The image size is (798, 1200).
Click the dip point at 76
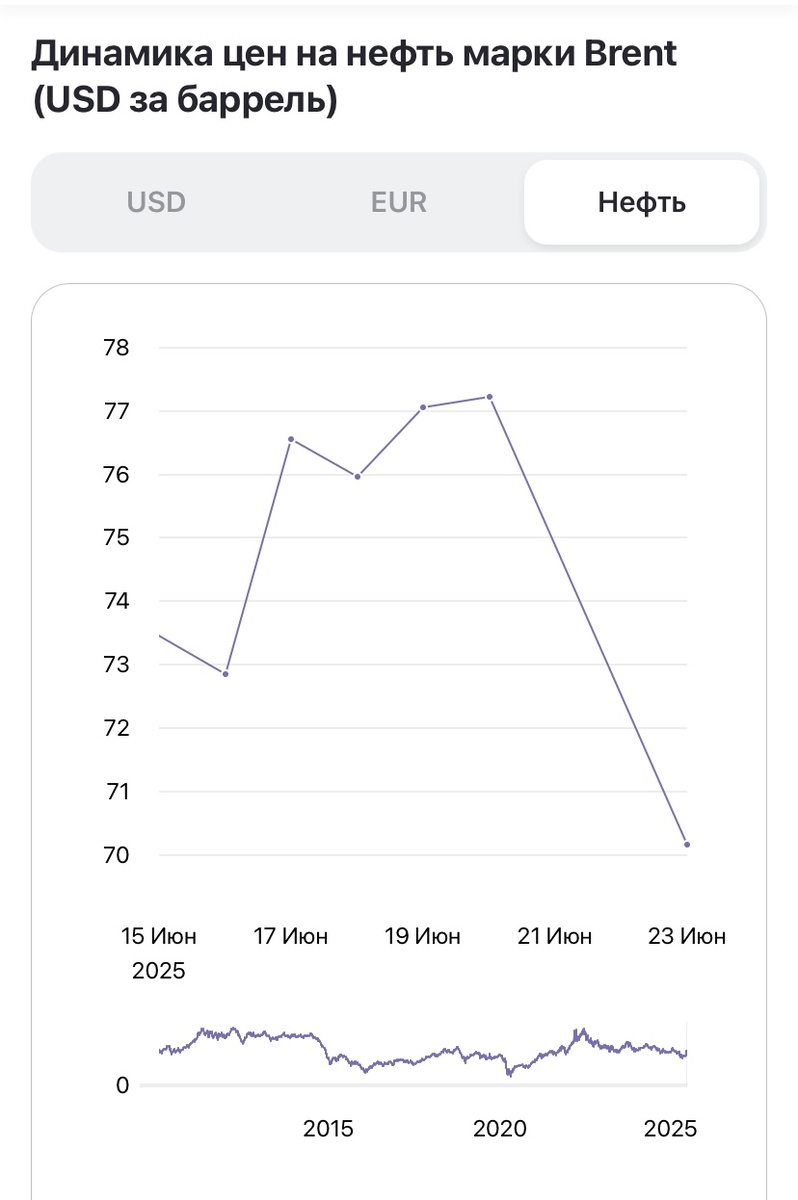point(357,476)
